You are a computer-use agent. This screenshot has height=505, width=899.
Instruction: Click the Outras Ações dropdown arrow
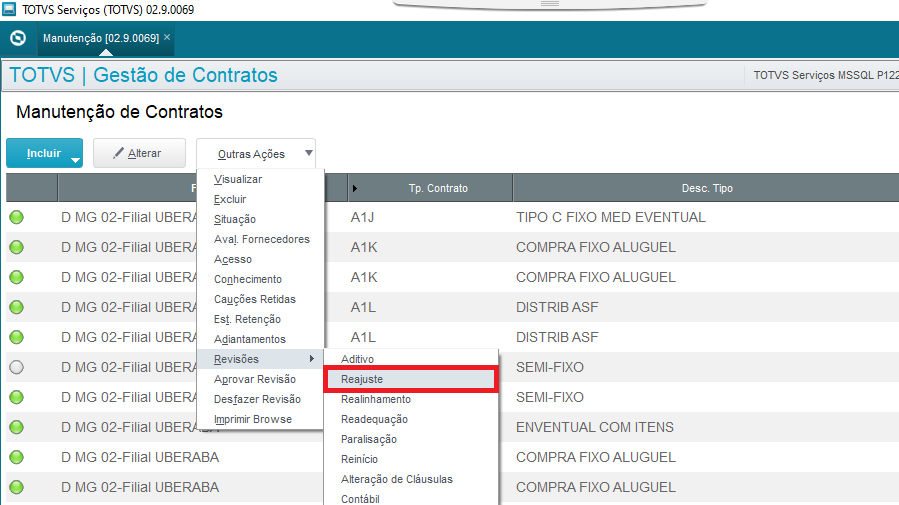tap(308, 153)
